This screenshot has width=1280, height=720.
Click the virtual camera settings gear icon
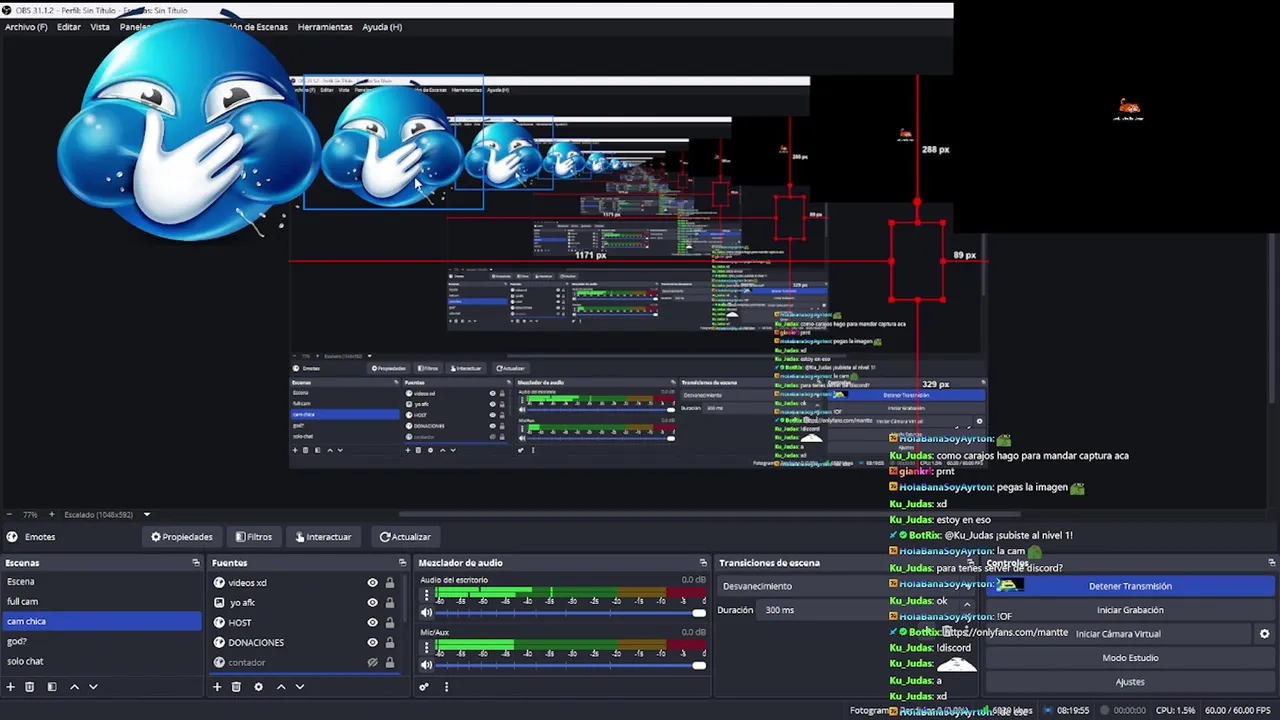(1264, 634)
